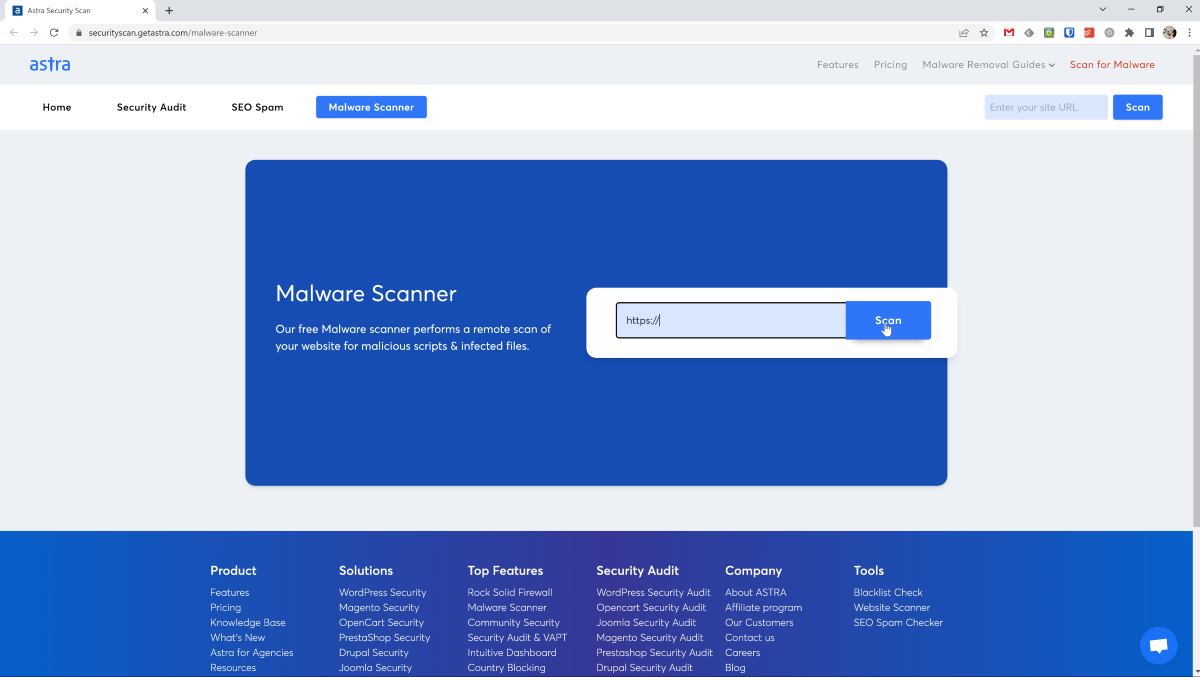
Task: Click the red striped extension icon
Action: [x=1089, y=32]
